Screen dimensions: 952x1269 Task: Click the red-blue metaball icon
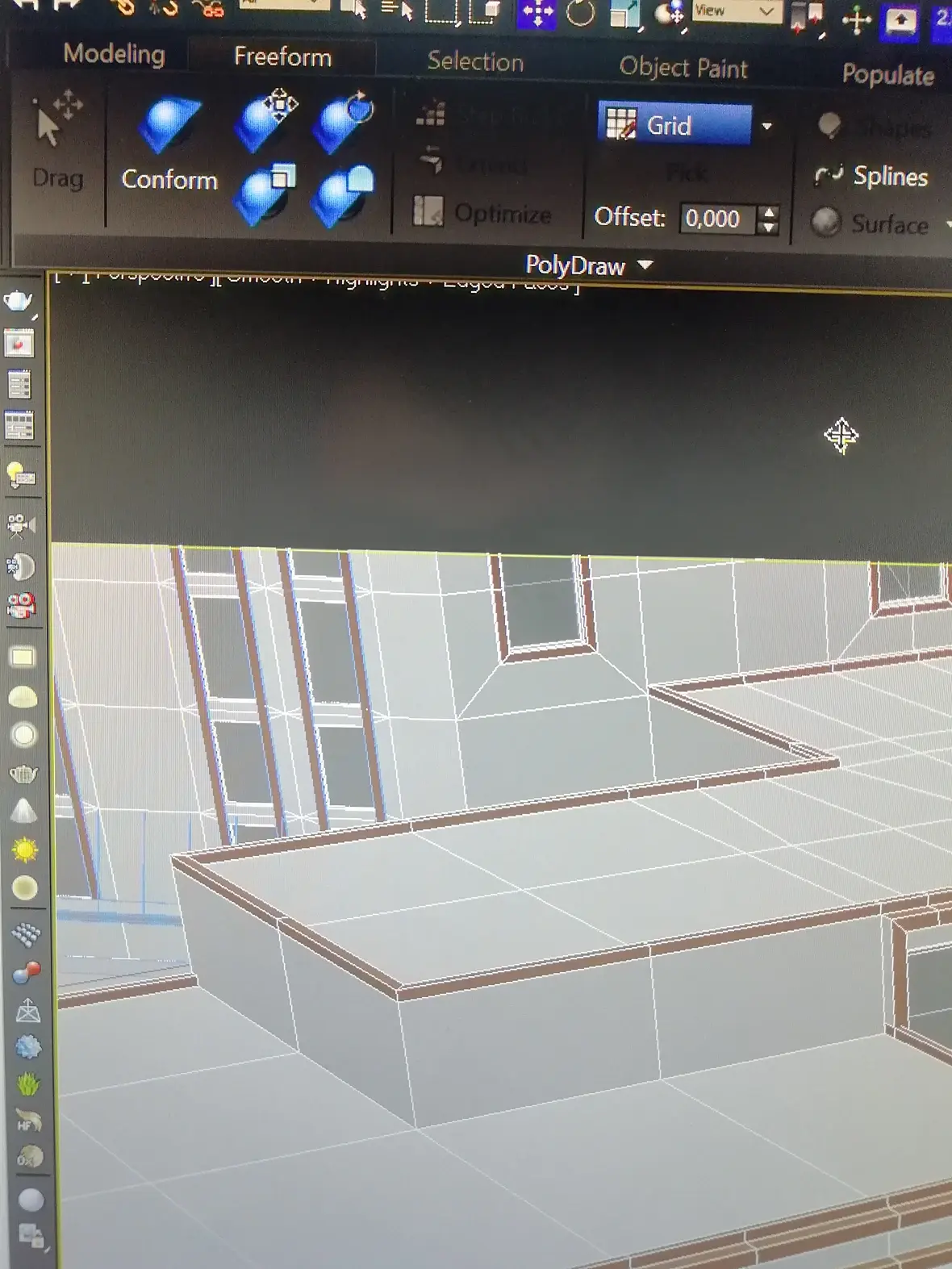(27, 972)
